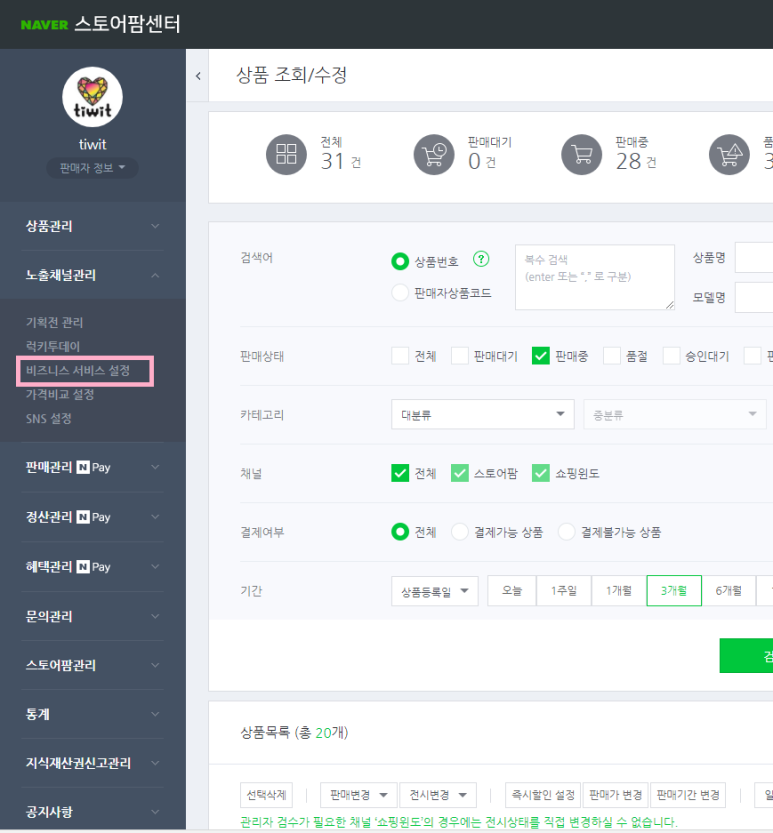The image size is (773, 833).
Task: Toggle the 쇼핑윈도 channel checkbox
Action: click(540, 473)
